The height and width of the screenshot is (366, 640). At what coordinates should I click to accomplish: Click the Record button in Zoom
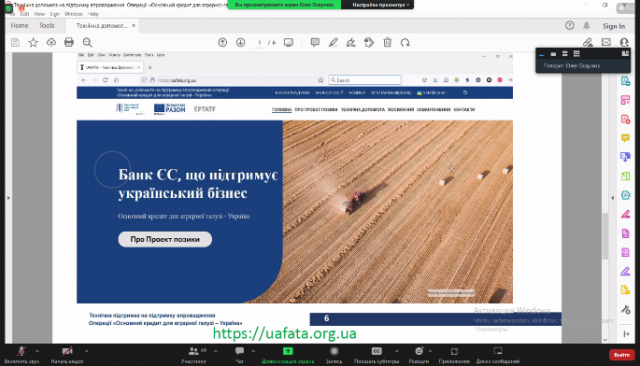coord(334,354)
